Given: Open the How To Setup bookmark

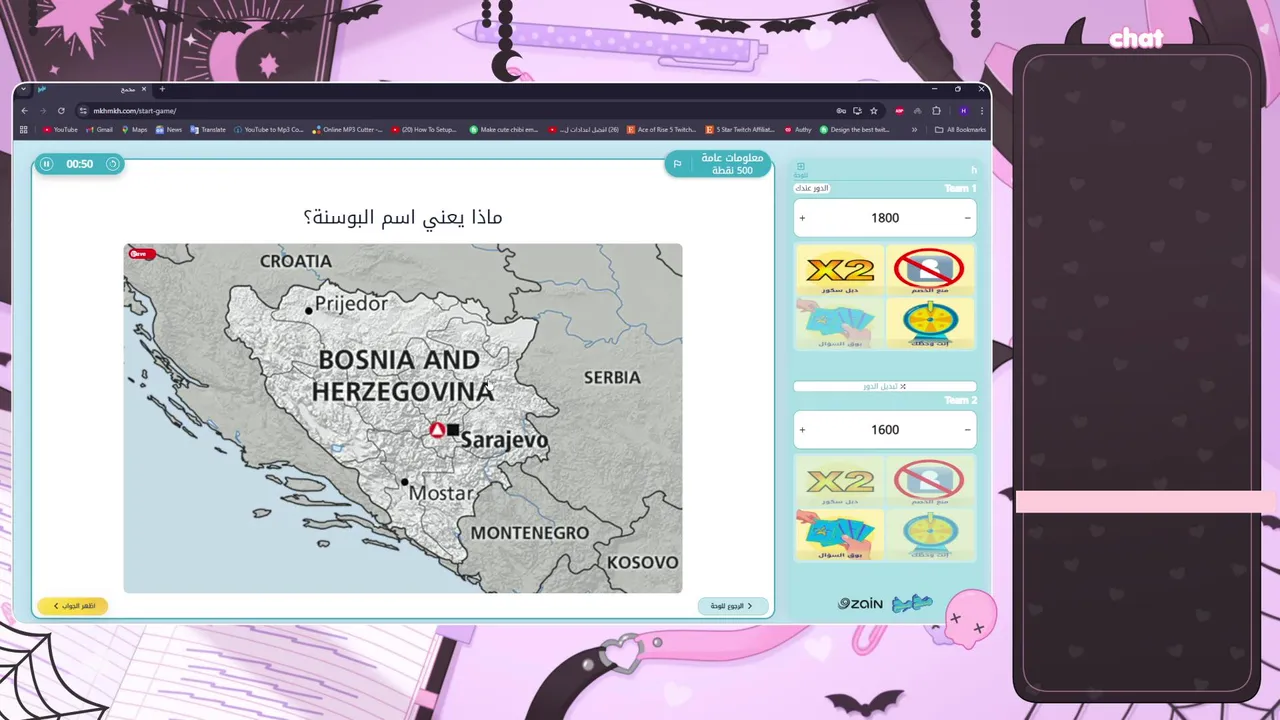Looking at the screenshot, I should 424,129.
